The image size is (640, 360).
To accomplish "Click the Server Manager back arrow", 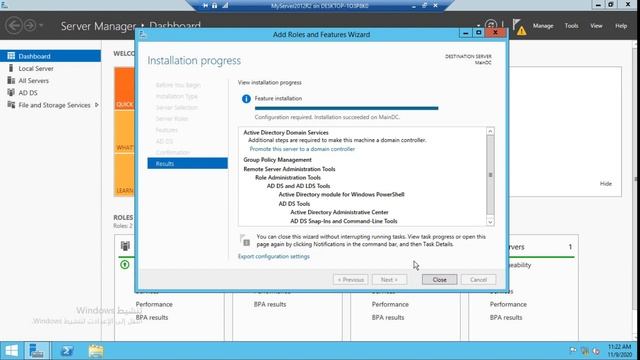I will tap(14, 26).
